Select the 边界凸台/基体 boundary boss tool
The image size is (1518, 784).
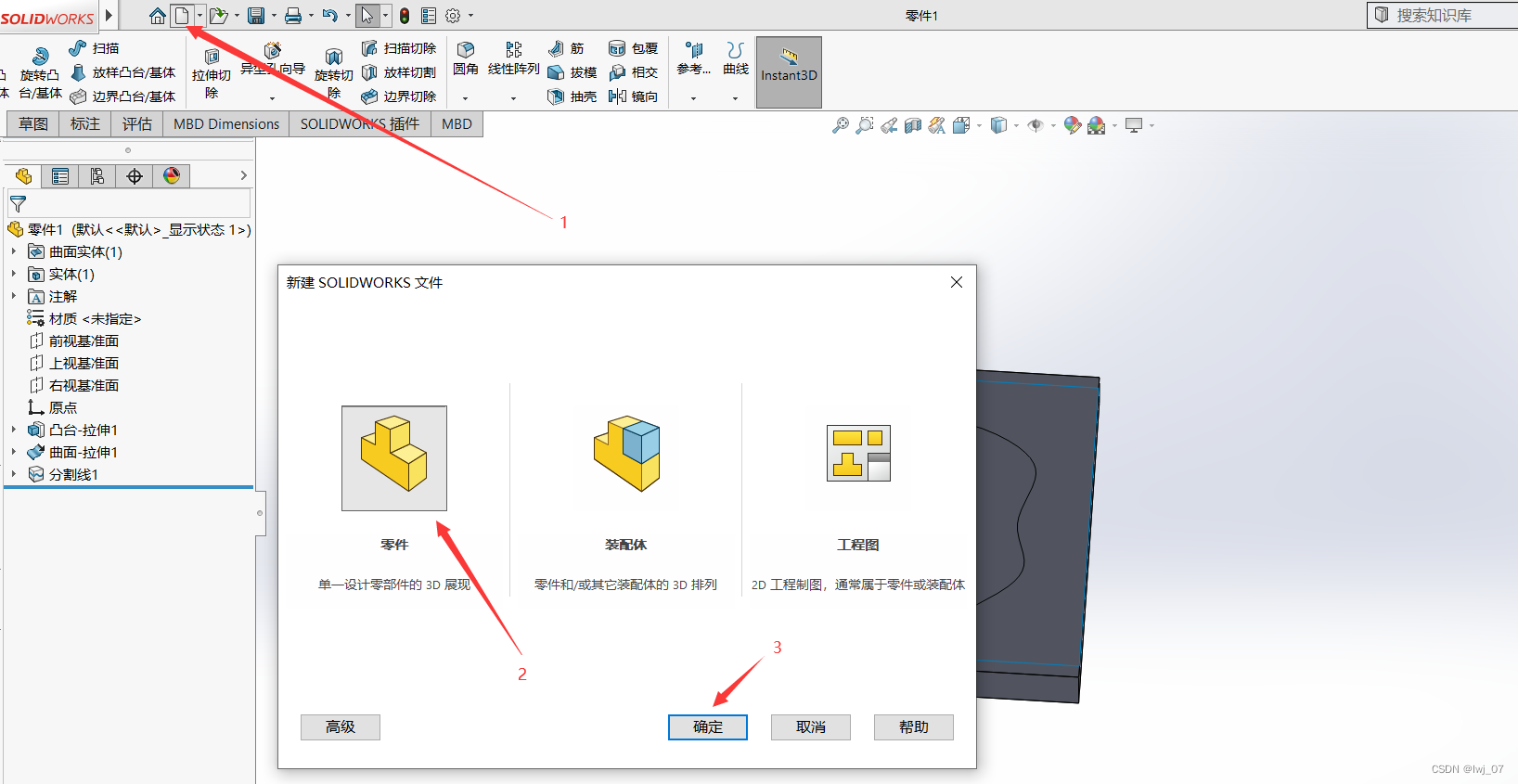122,96
